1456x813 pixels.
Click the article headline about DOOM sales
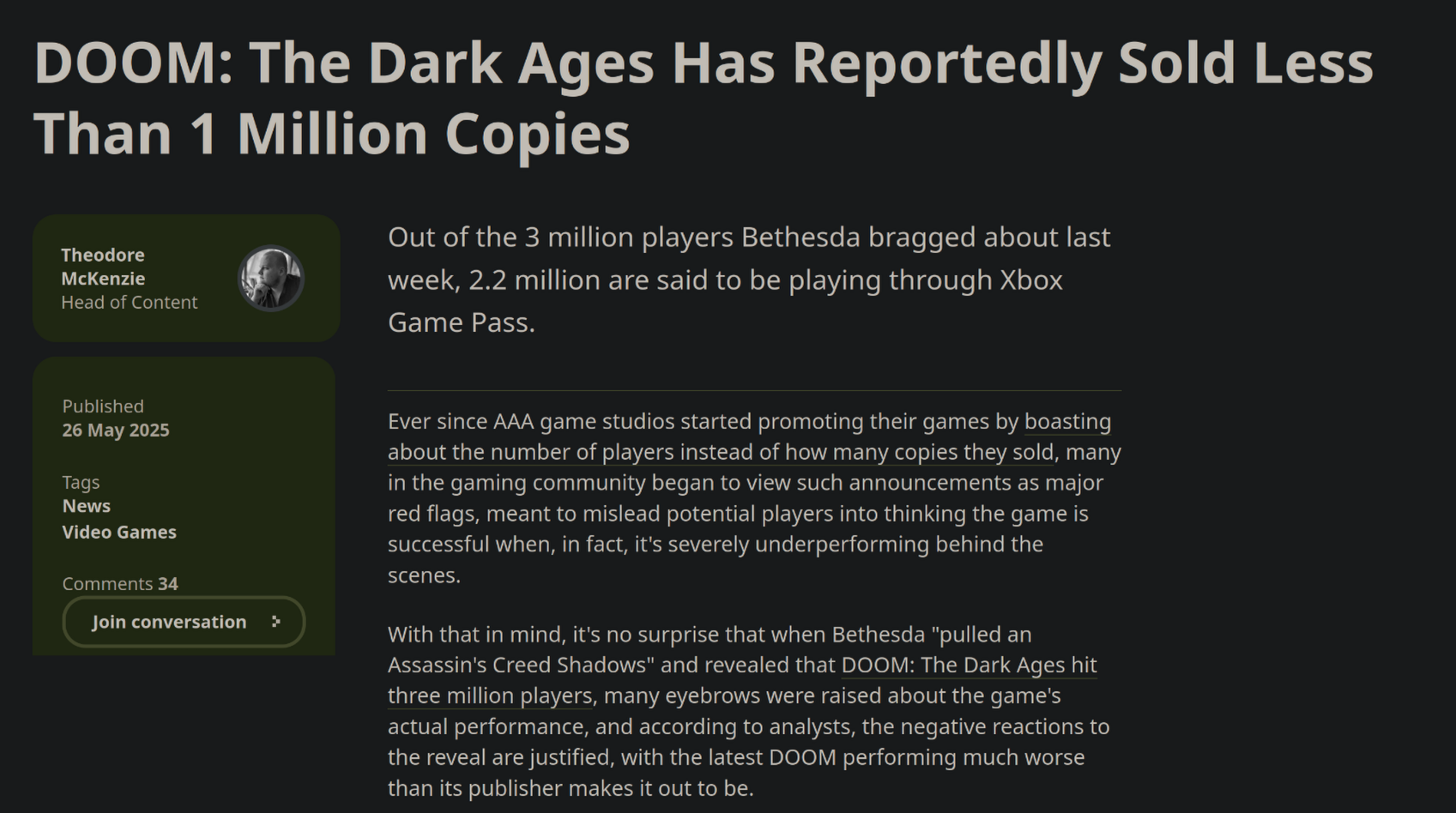(704, 98)
